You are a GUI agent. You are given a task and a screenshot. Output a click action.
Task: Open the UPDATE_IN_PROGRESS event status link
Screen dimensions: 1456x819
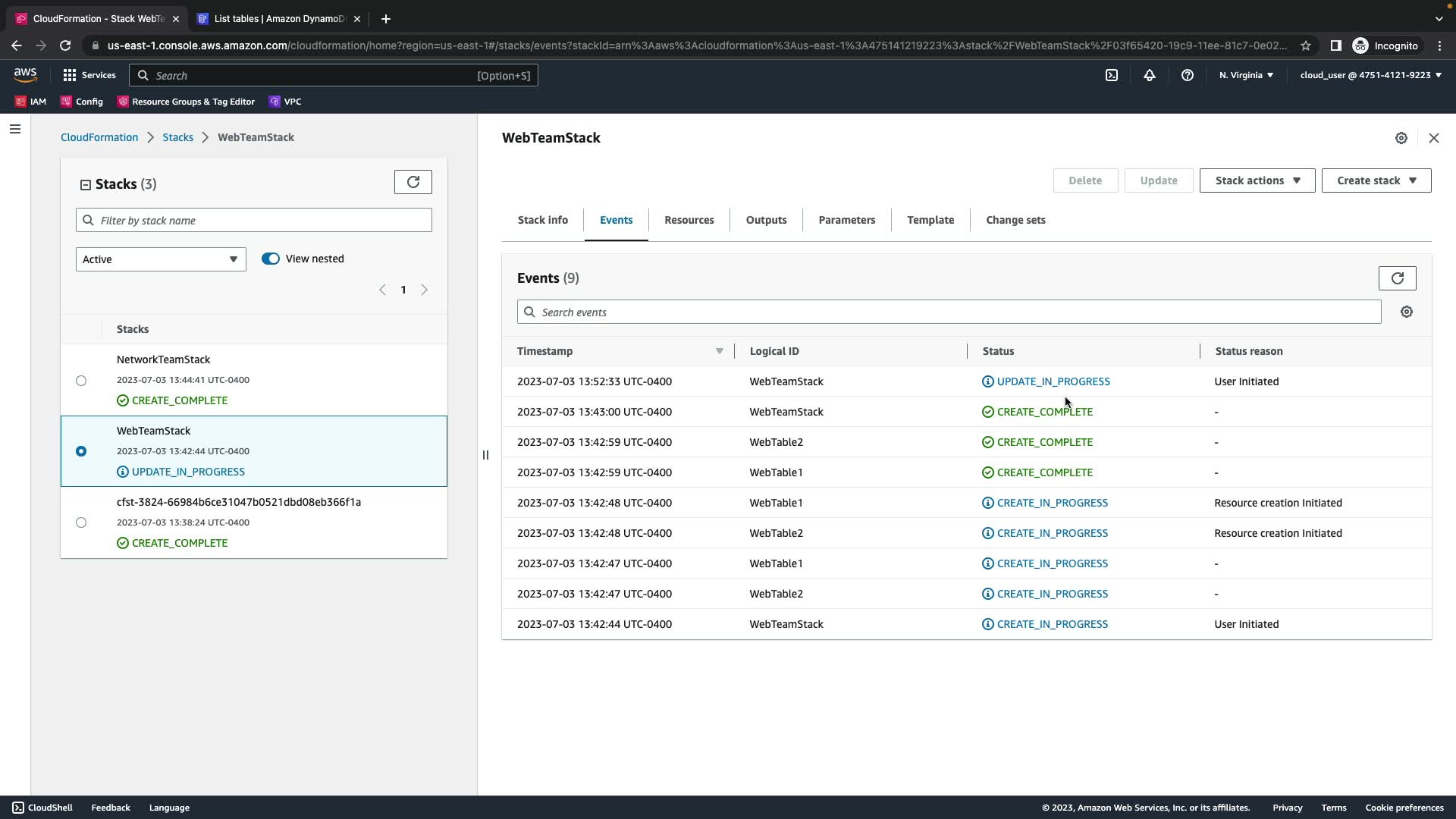click(1053, 381)
